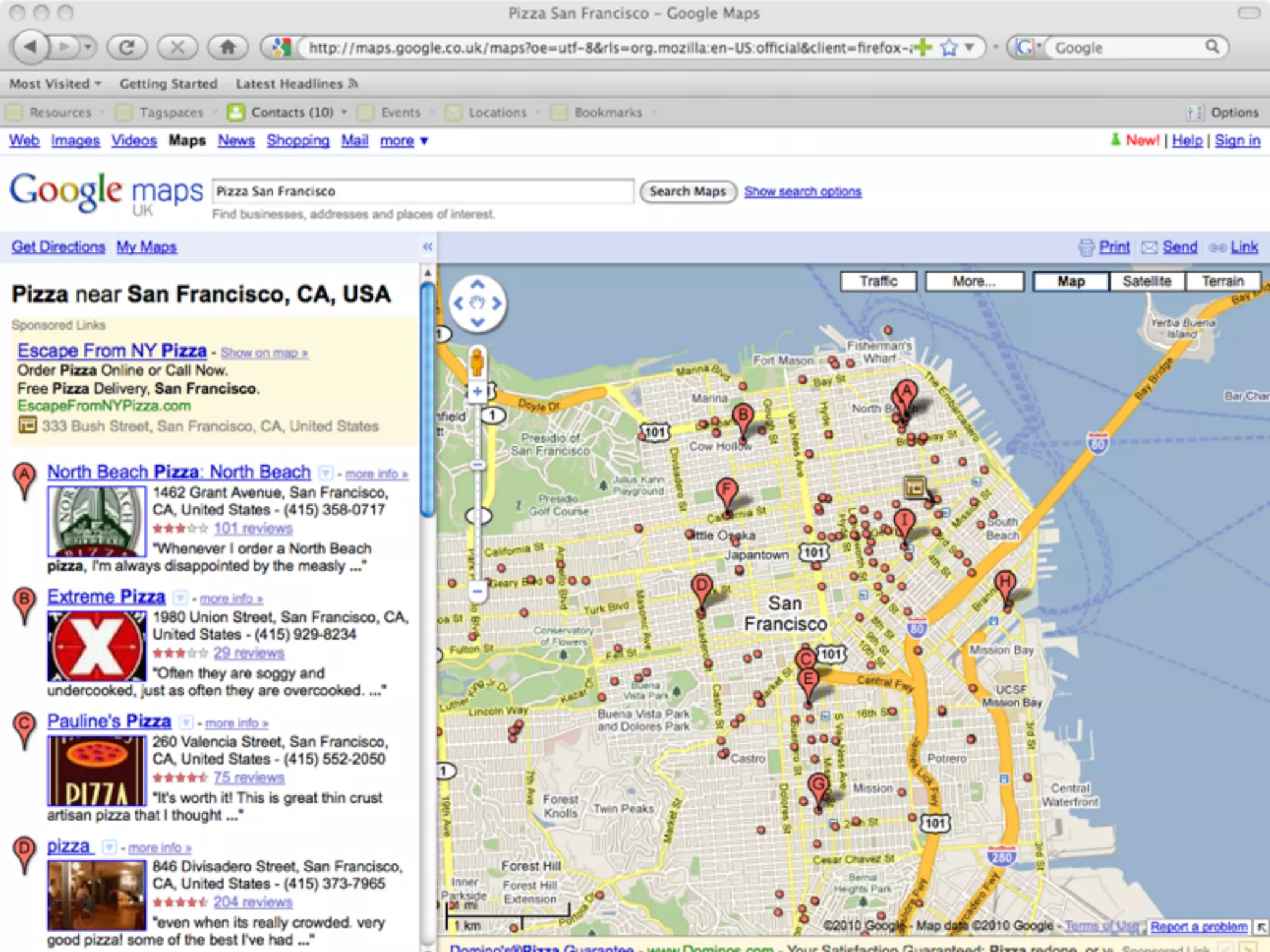Switch to Terrain map view
The height and width of the screenshot is (952, 1270).
tap(1222, 281)
